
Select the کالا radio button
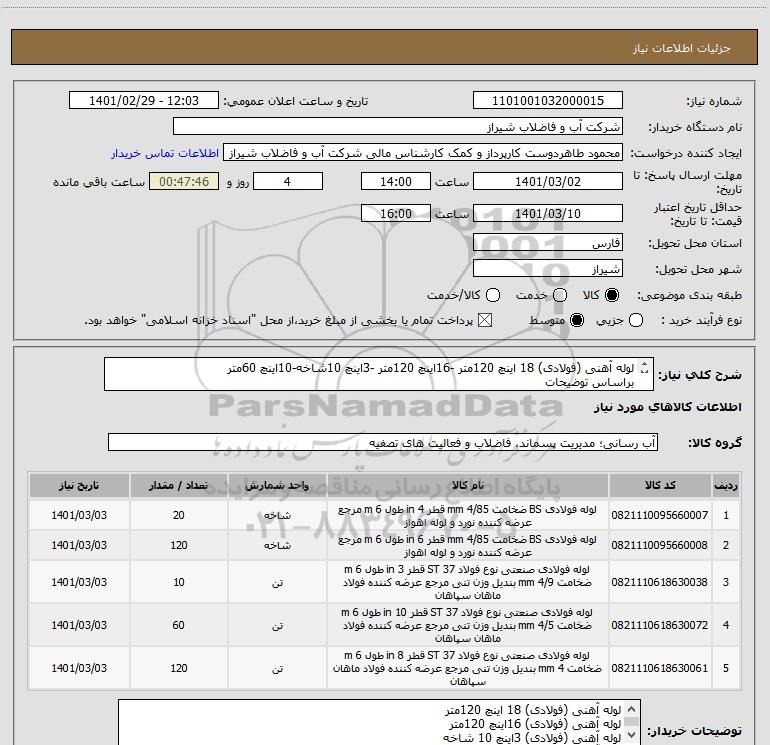click(x=612, y=295)
